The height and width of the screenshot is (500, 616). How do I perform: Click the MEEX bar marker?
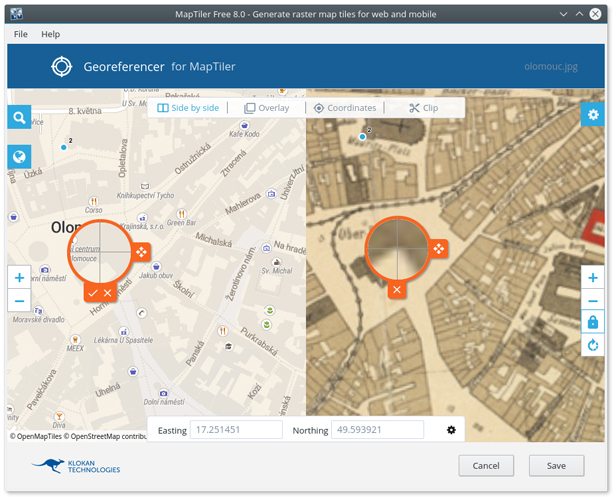pos(75,339)
